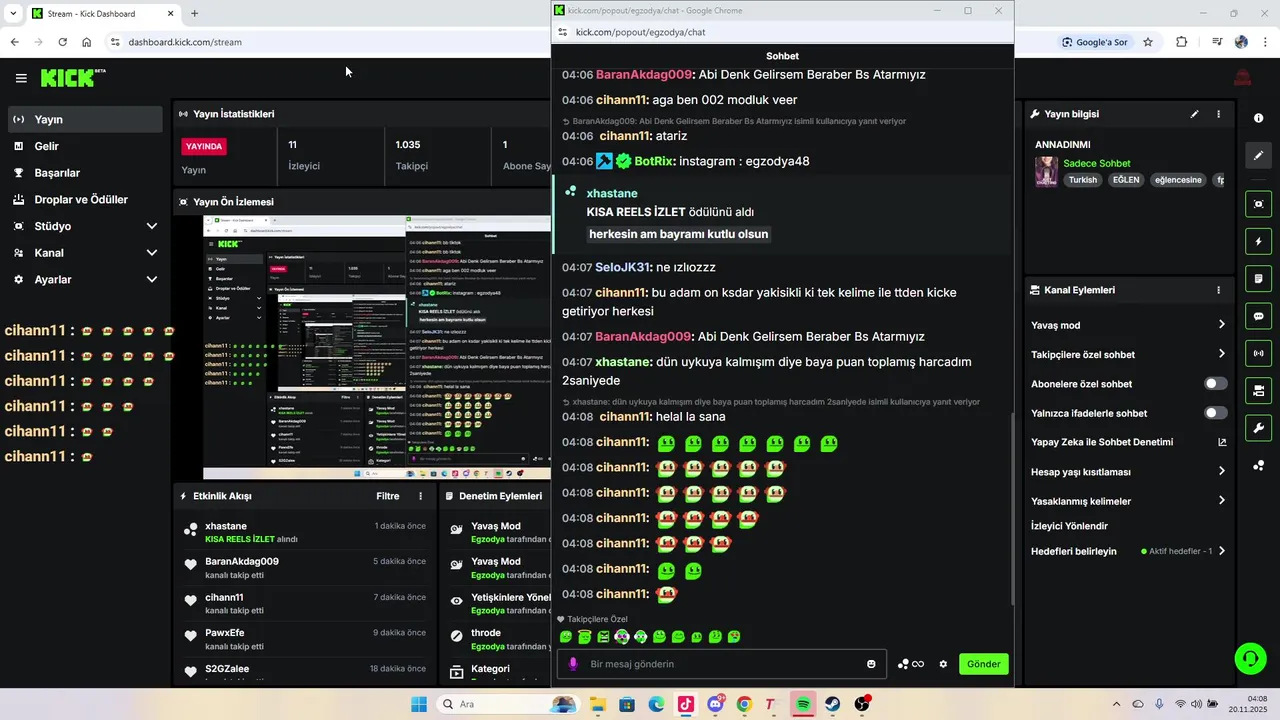Open the info icon in the right rail
The width and height of the screenshot is (1280, 720).
pyautogui.click(x=1258, y=118)
